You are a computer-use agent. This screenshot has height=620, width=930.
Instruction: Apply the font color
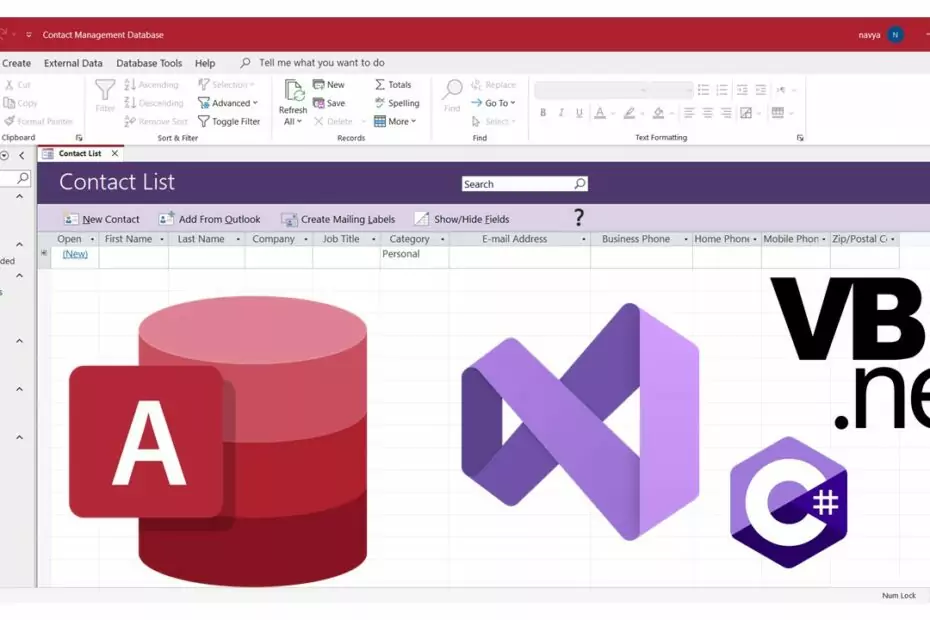click(x=600, y=112)
